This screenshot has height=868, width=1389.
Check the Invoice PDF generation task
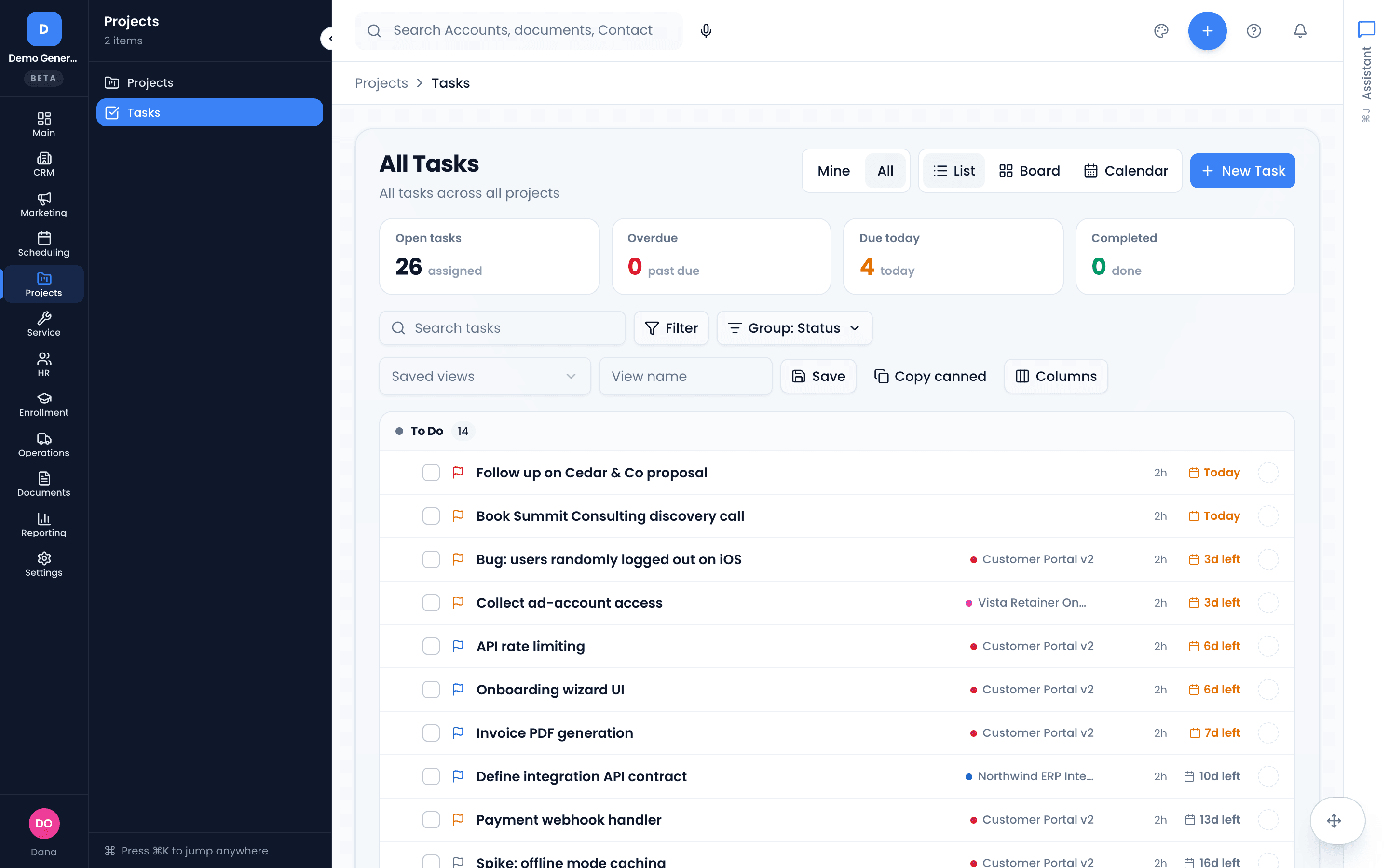click(431, 732)
